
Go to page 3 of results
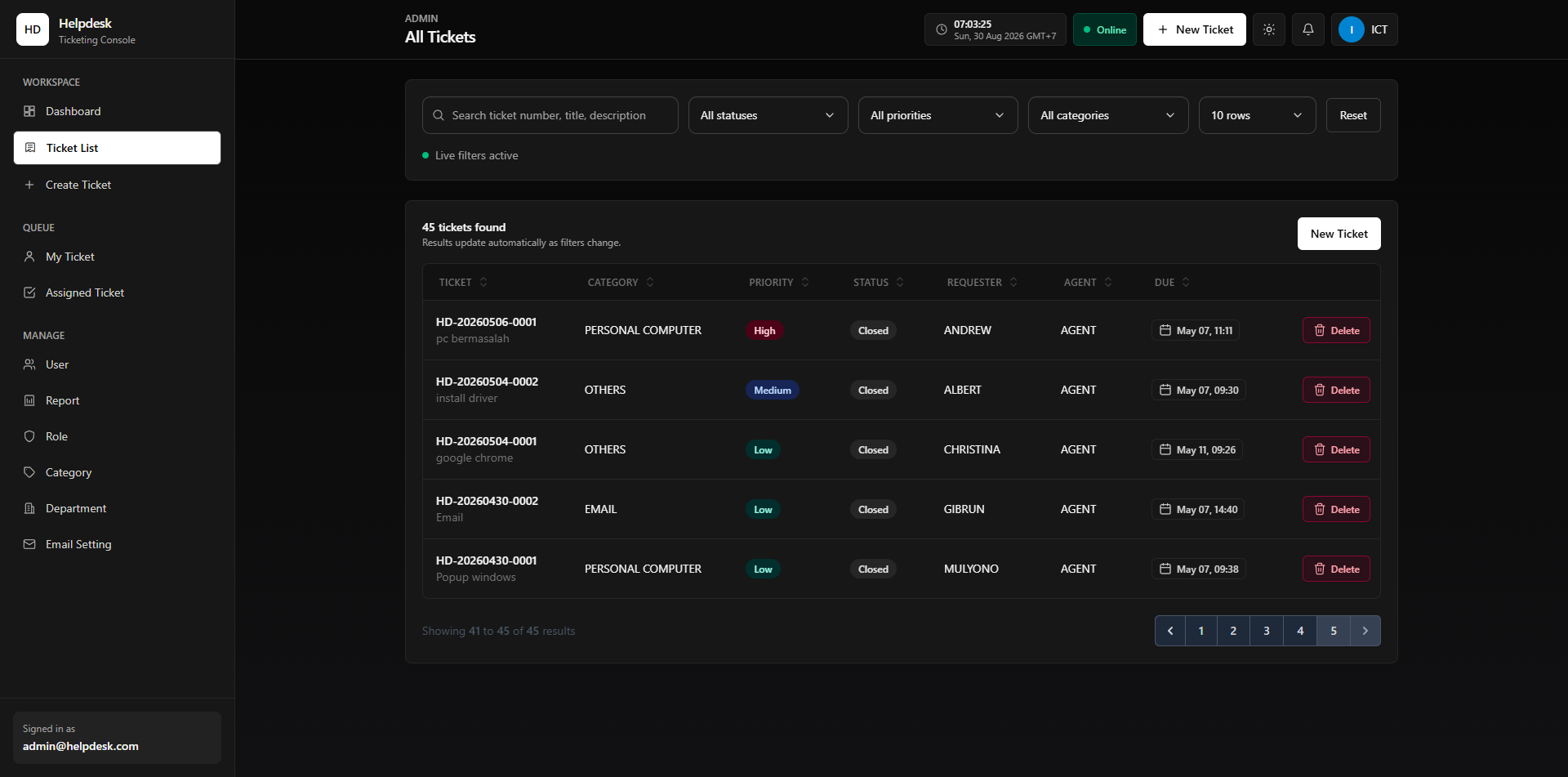(1267, 631)
